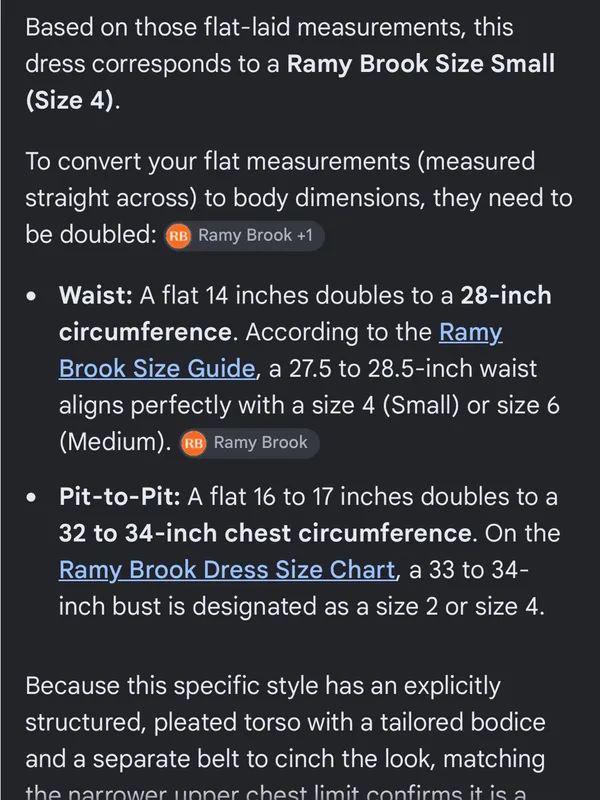This screenshot has height=800, width=600.
Task: Select the bullet point beside Waist
Action: tap(31, 296)
